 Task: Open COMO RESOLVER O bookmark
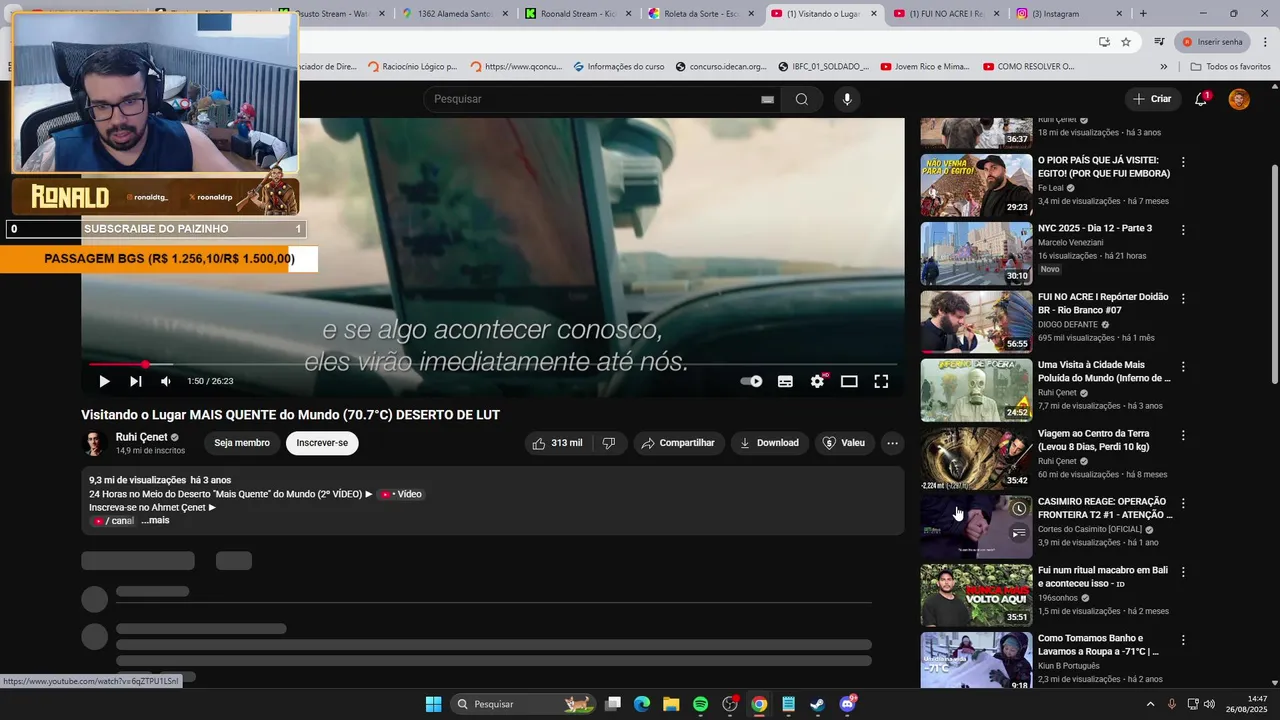pos(1029,67)
